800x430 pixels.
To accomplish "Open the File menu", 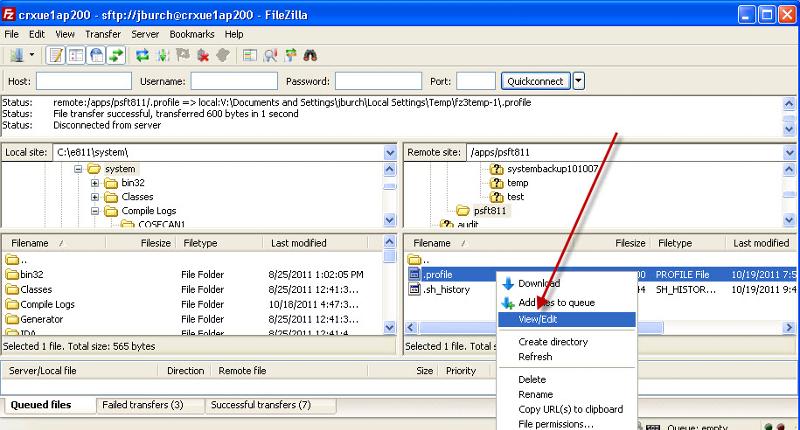I will coord(11,34).
